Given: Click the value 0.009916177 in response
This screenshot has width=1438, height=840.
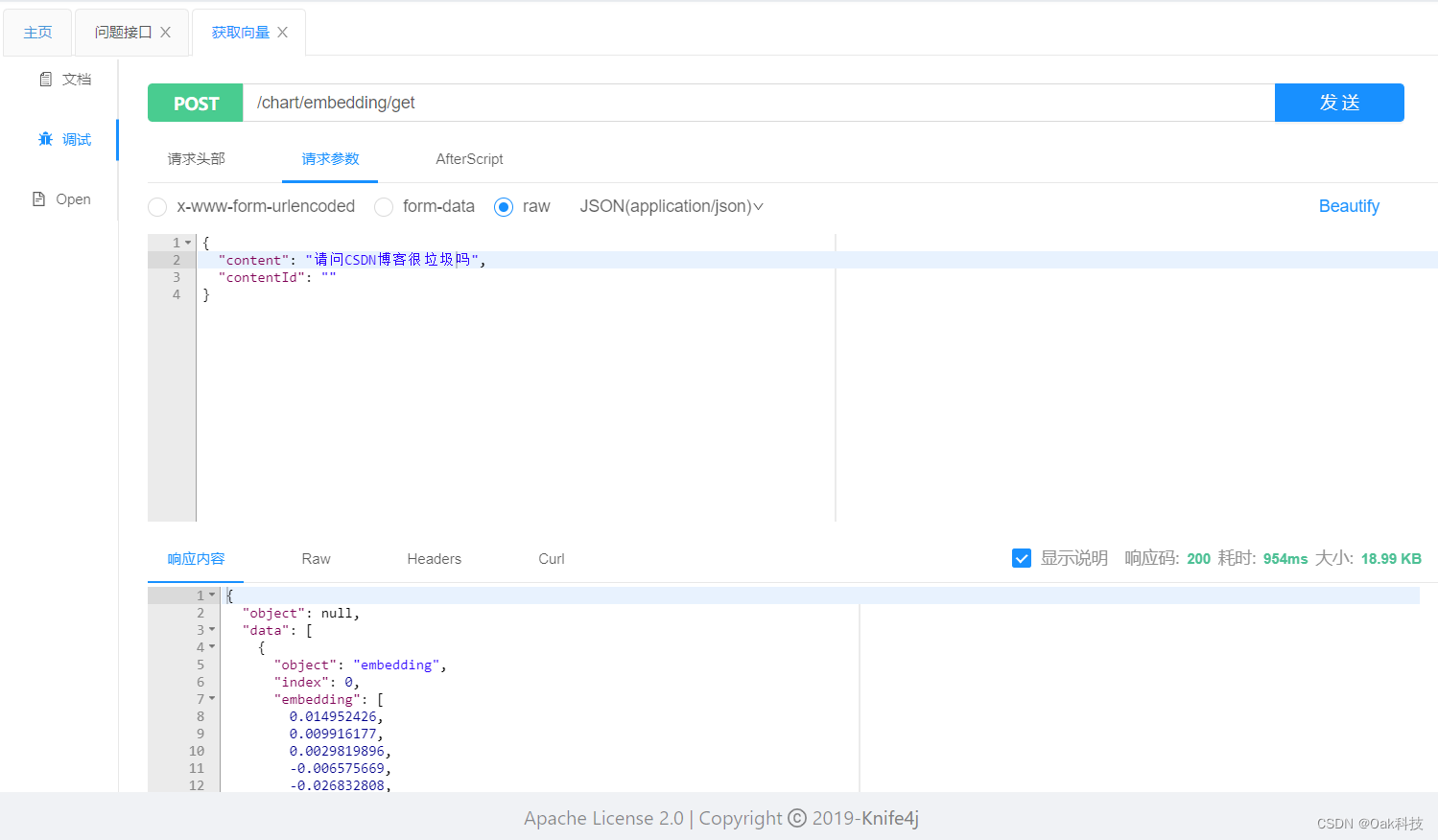Looking at the screenshot, I should [333, 734].
